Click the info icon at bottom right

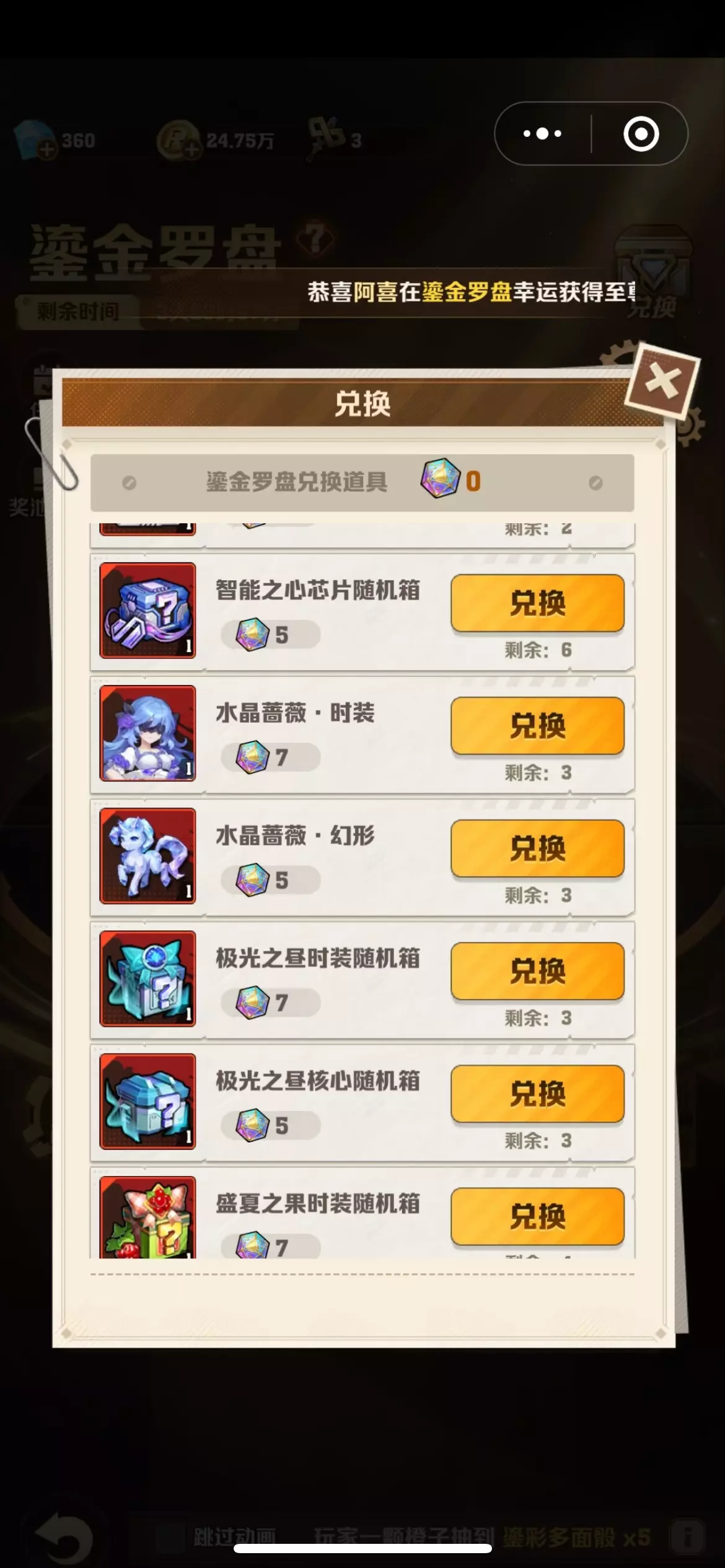tap(687, 1535)
